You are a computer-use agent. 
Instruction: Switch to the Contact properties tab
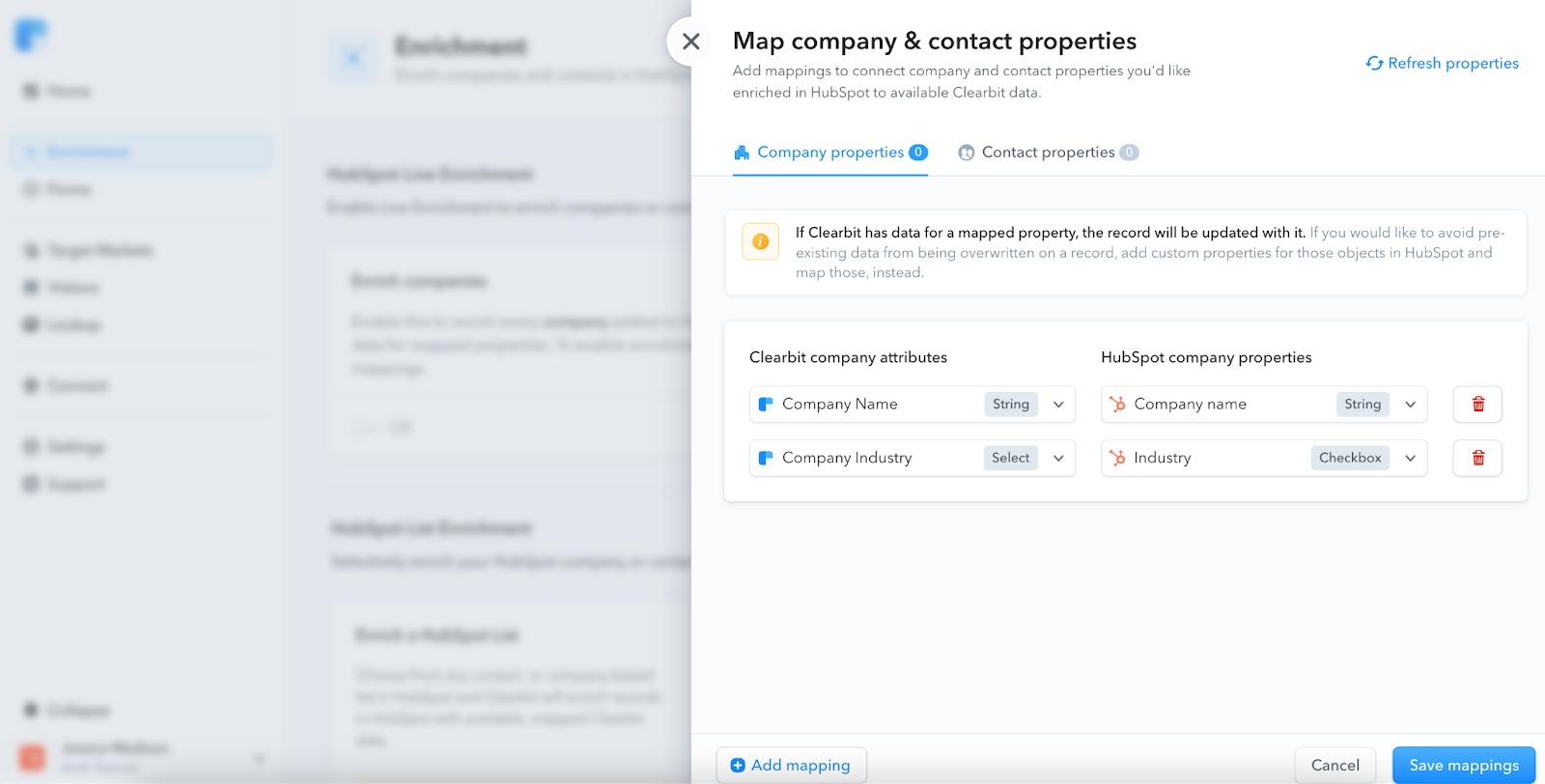click(1048, 153)
